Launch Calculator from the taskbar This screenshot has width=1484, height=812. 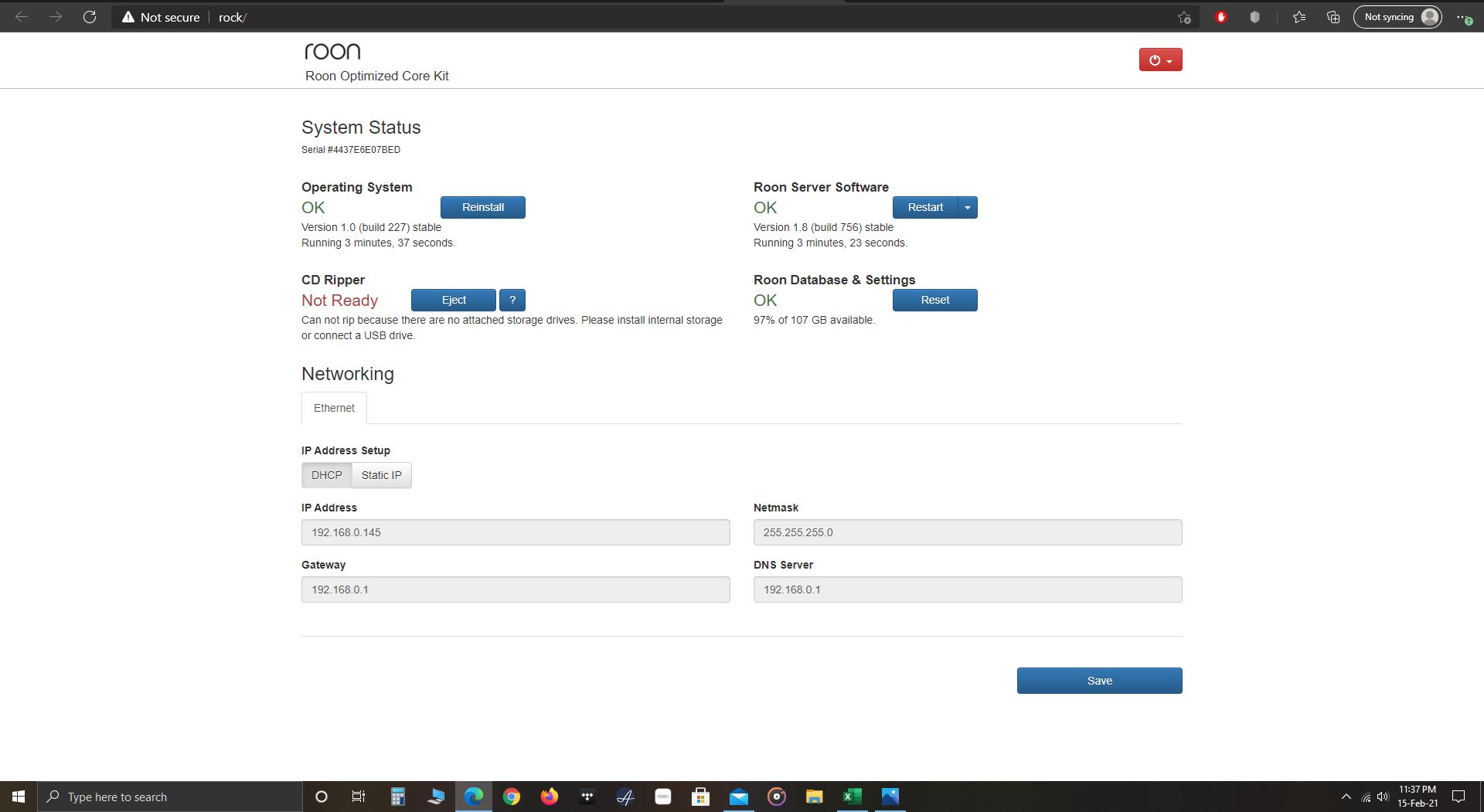[x=397, y=797]
